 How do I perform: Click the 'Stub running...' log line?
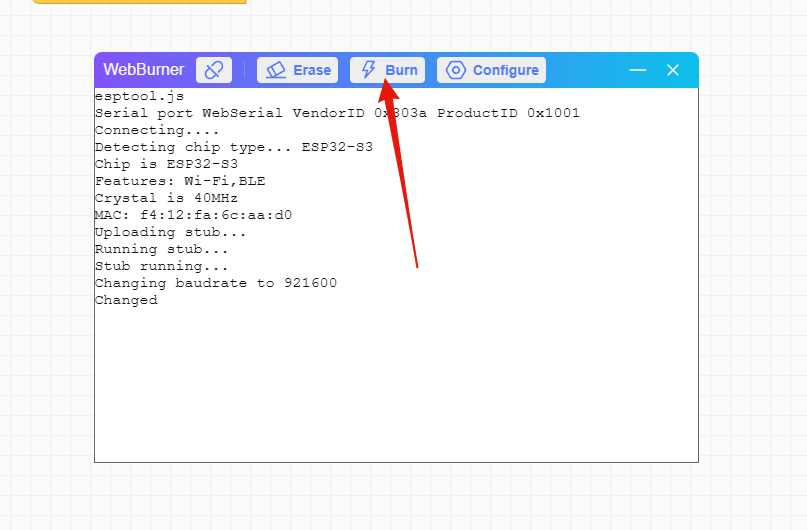coord(162,266)
